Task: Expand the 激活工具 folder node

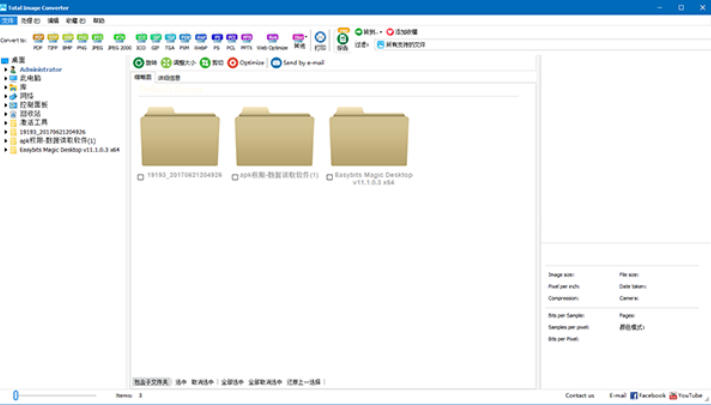Action: pos(5,123)
